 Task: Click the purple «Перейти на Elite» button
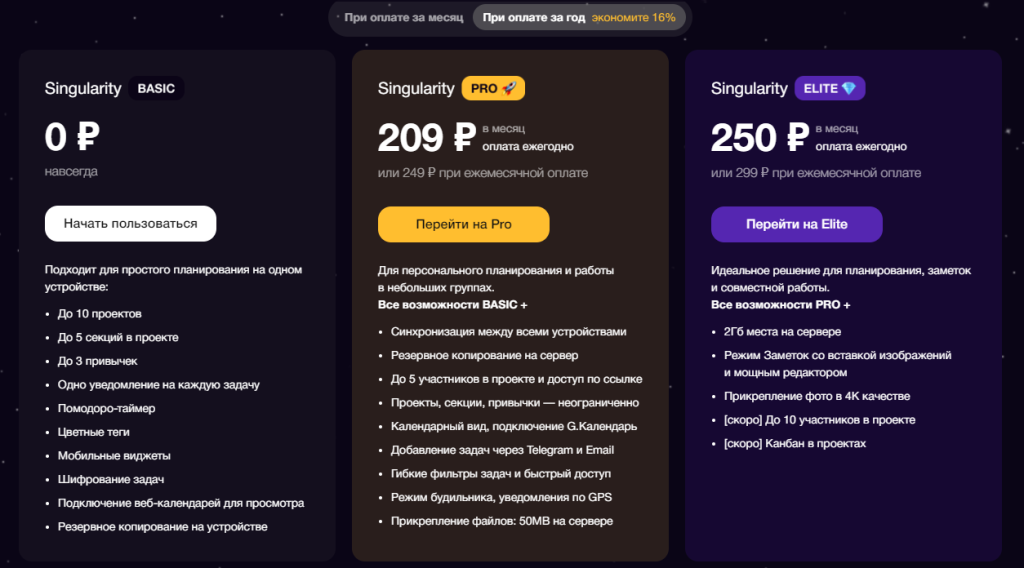coord(797,225)
